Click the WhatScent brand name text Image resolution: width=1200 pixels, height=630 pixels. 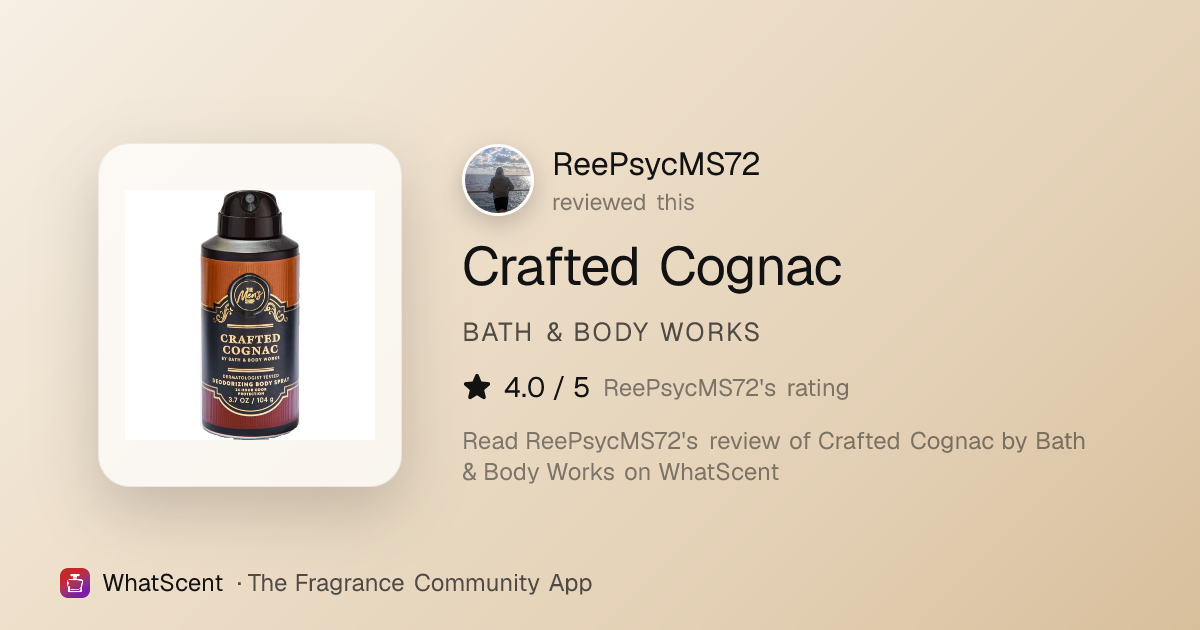point(163,583)
